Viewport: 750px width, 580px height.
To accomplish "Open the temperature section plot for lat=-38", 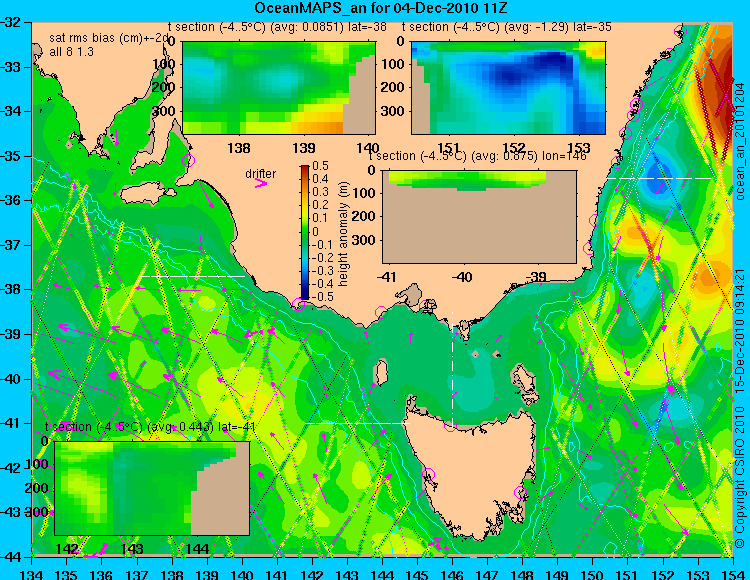I will [279, 88].
